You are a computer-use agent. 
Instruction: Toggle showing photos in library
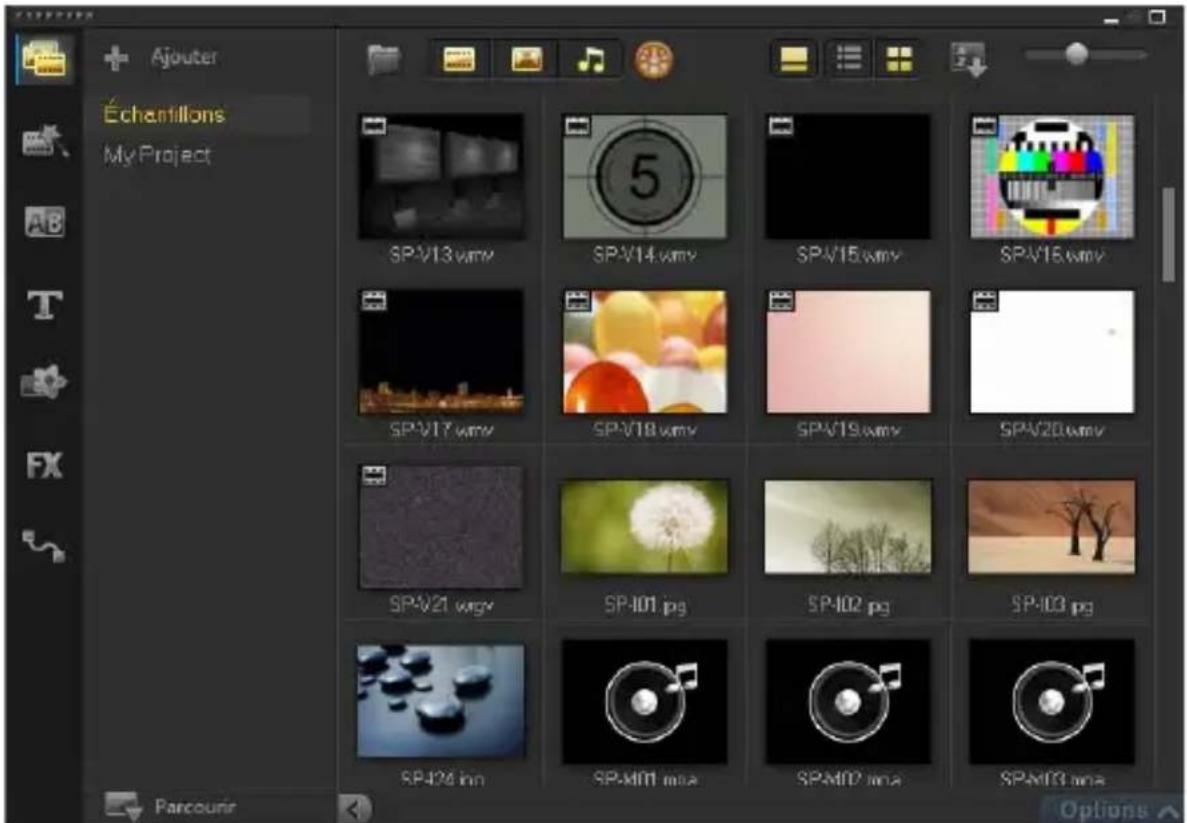coord(527,59)
